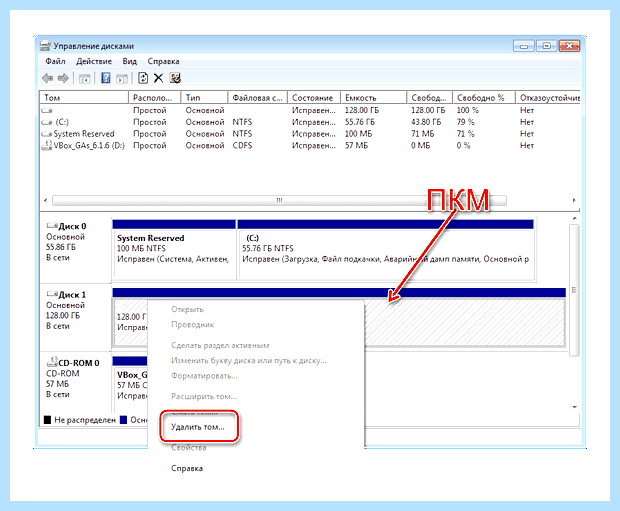Maximize the Управление дисками window
620x511 pixels.
[546, 46]
